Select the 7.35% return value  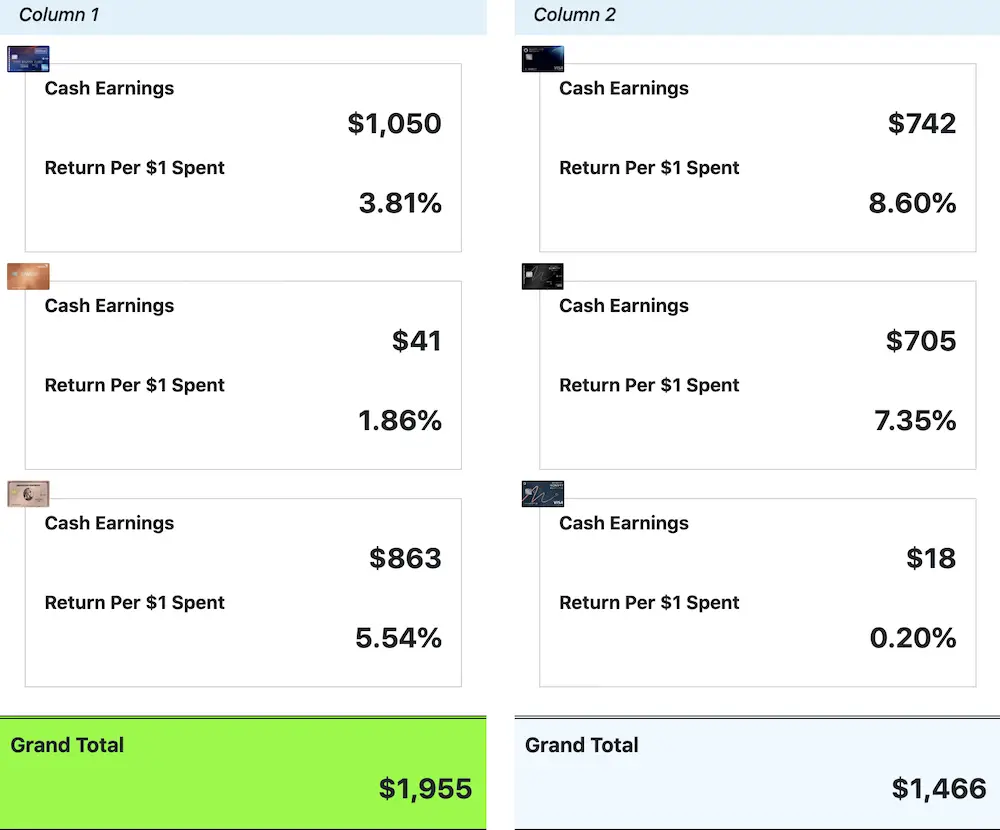pyautogui.click(x=915, y=420)
